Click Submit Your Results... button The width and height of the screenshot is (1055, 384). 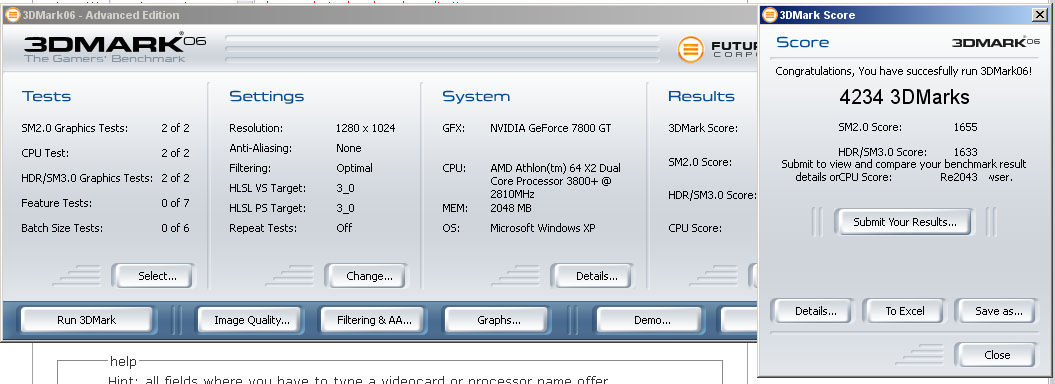point(904,222)
